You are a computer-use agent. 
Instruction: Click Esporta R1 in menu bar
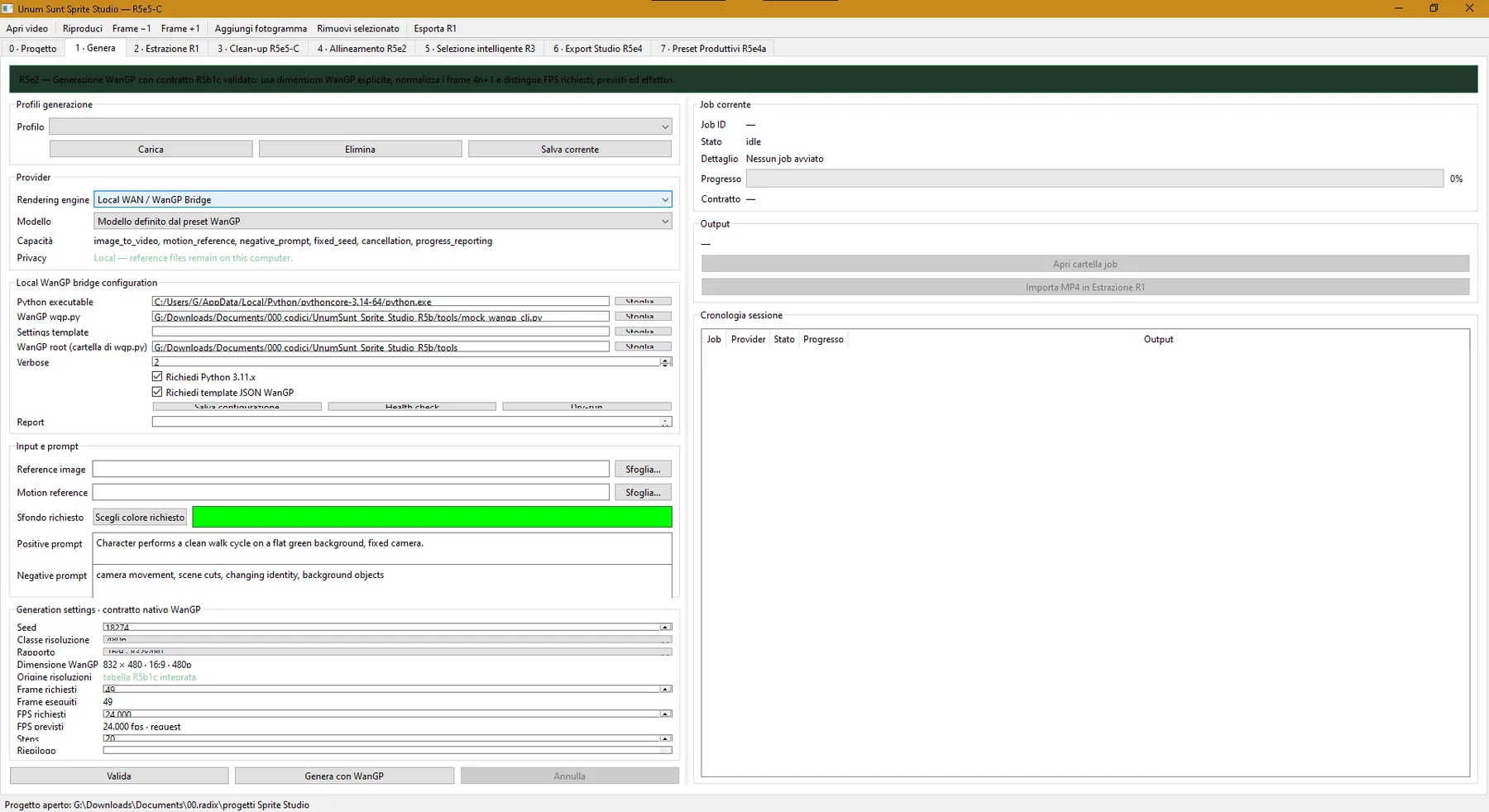tap(435, 28)
